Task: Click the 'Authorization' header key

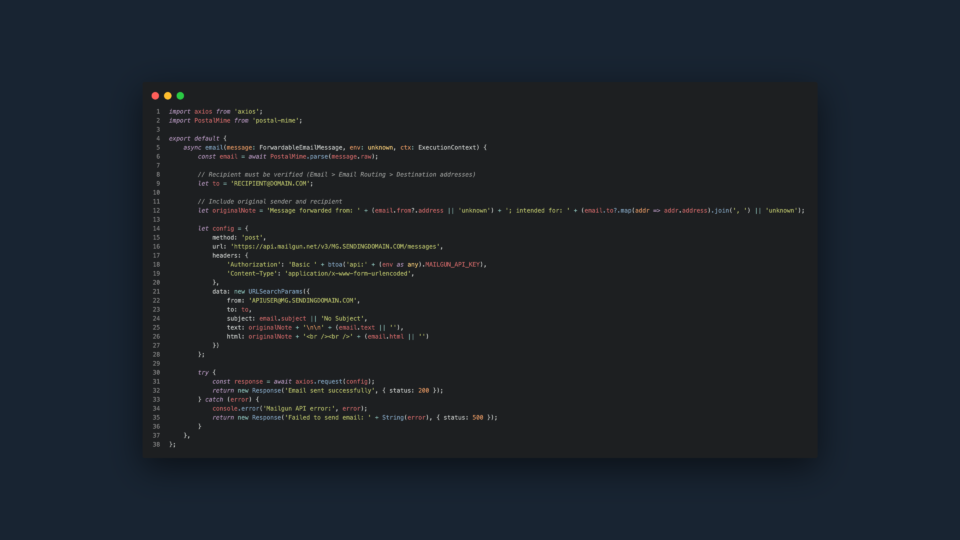Action: coord(253,264)
